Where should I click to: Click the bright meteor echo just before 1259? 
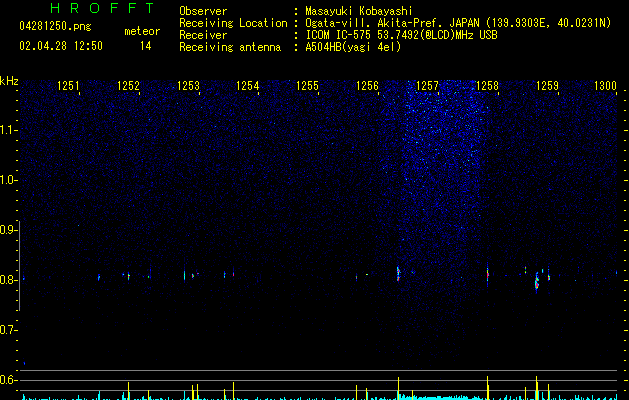point(537,282)
